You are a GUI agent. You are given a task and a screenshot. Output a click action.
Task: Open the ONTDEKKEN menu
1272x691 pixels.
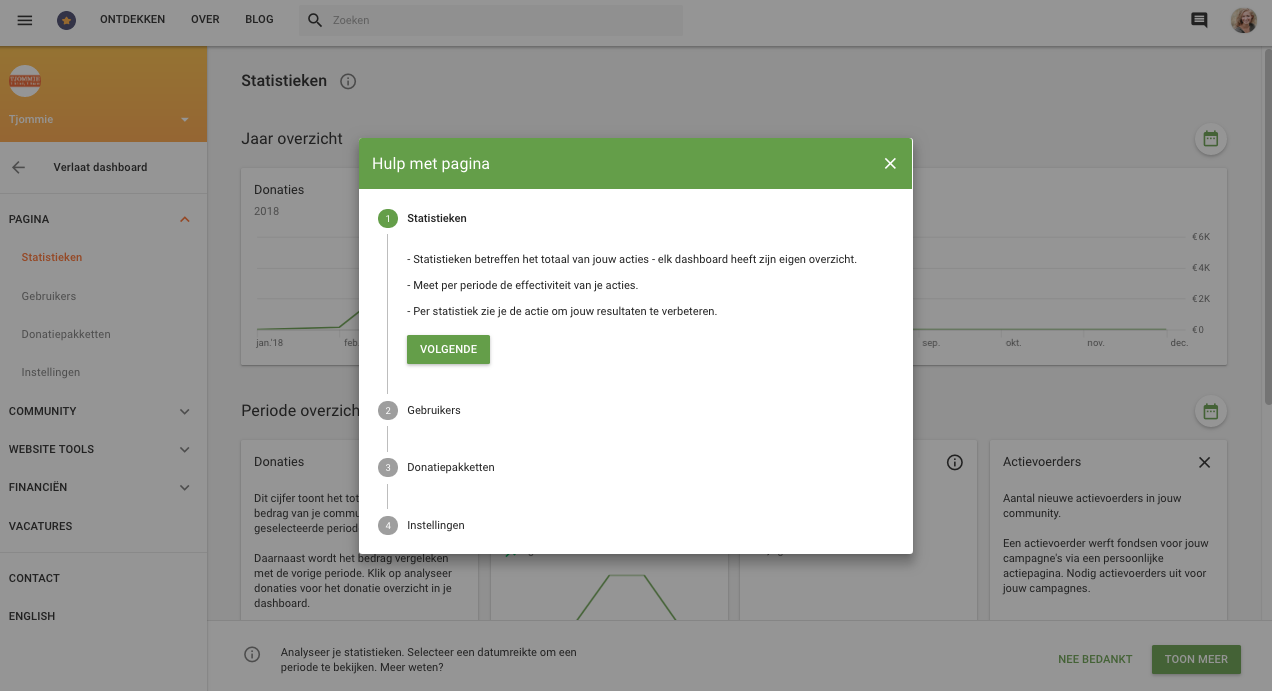pyautogui.click(x=133, y=19)
